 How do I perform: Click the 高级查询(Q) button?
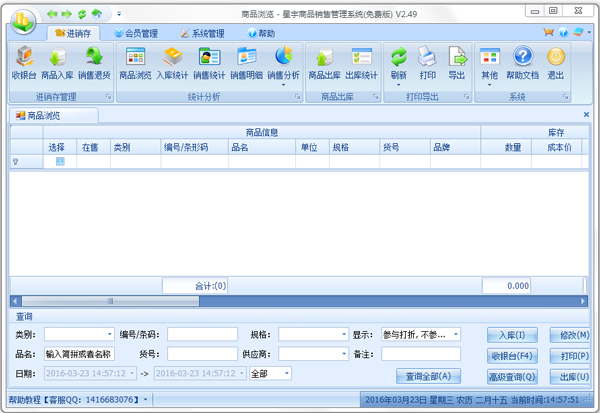[512, 377]
